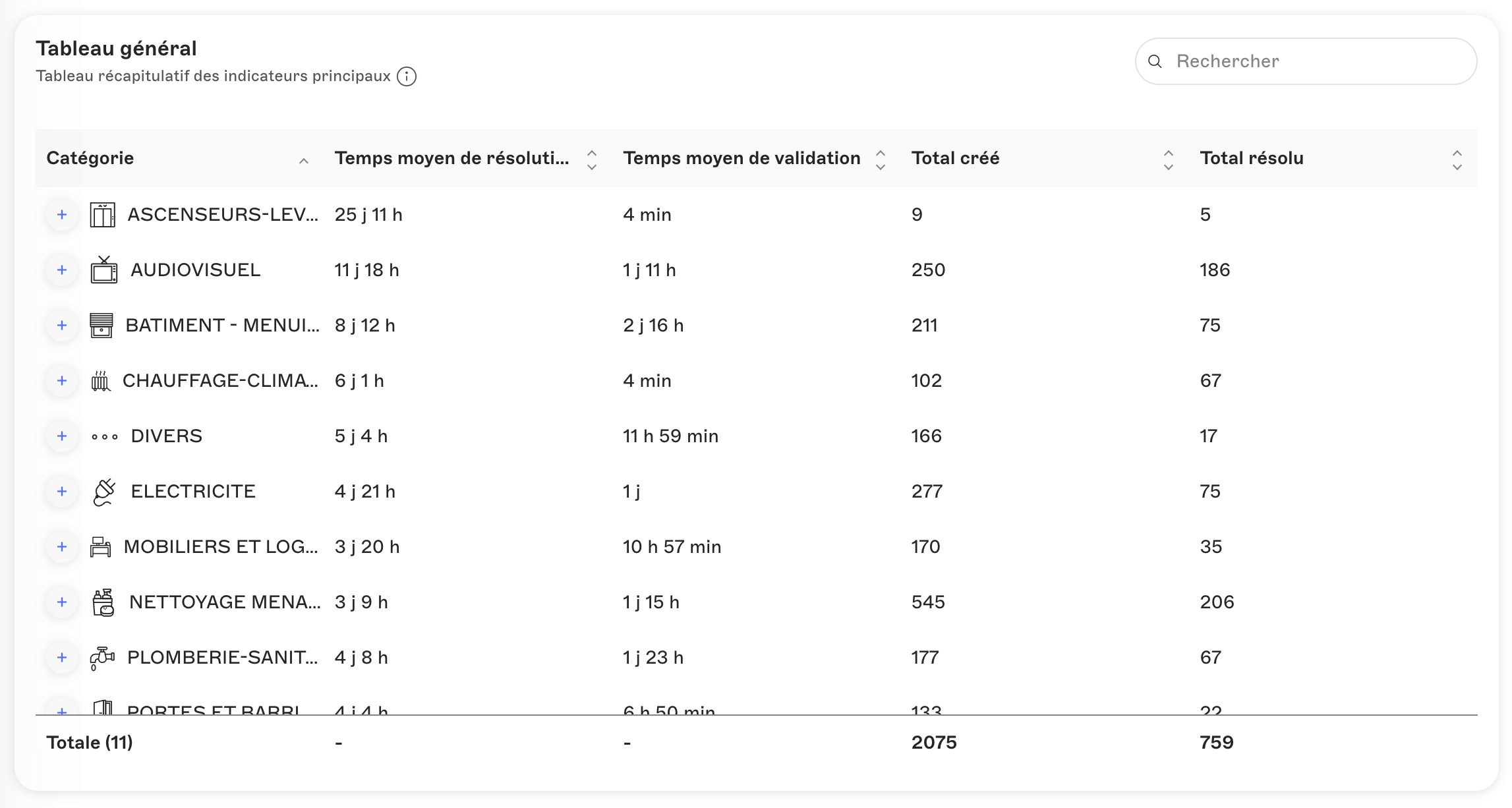Click the electric plug icon for ELECTRICITE
Image resolution: width=1512 pixels, height=808 pixels.
click(x=104, y=492)
